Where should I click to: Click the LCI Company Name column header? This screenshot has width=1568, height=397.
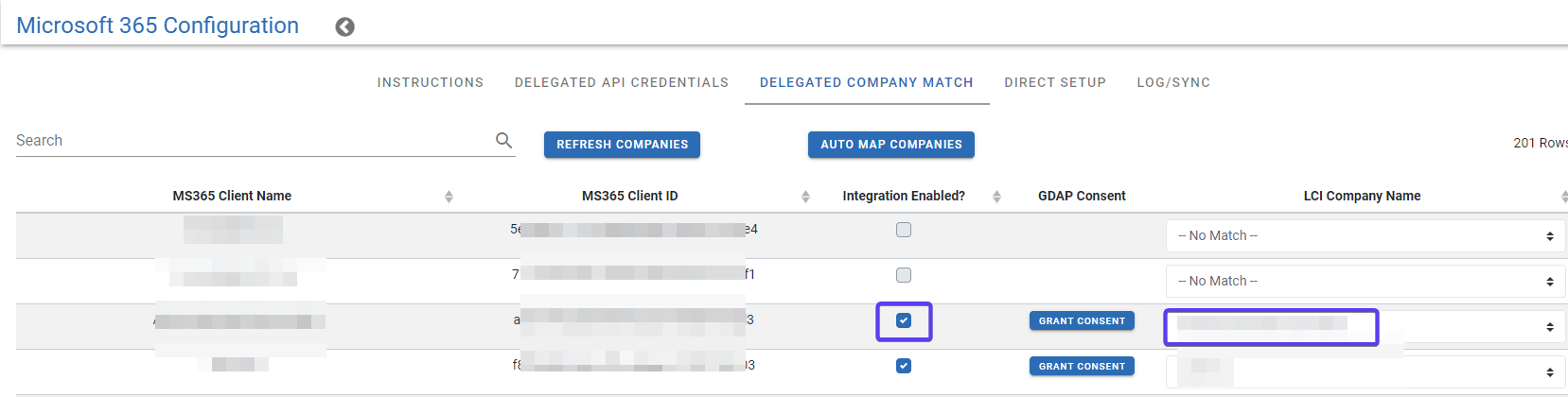[1362, 196]
